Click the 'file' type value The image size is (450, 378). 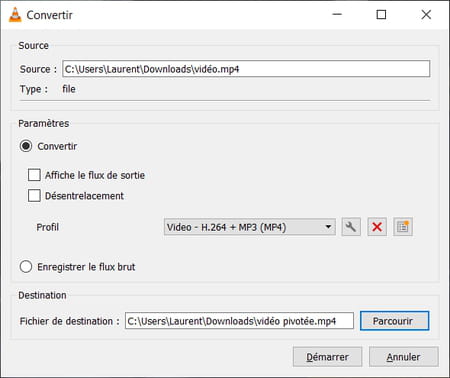point(69,89)
